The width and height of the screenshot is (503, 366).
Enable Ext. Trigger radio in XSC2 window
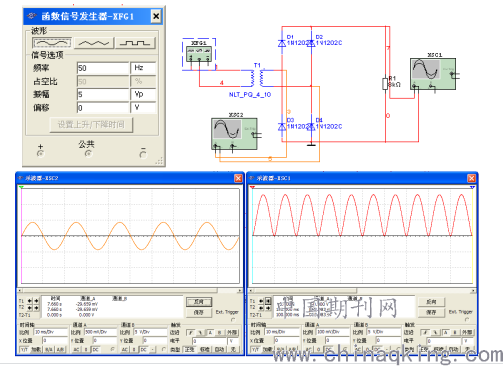pyautogui.click(x=233, y=319)
